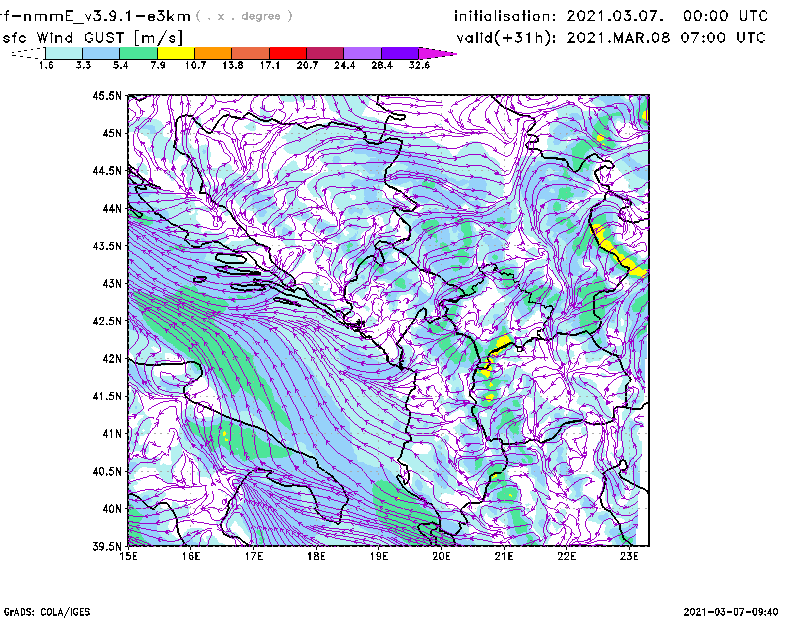Image resolution: width=800 pixels, height=618 pixels.
Task: Select the green 5.4–7.9 legend swatch
Action: [x=138, y=53]
